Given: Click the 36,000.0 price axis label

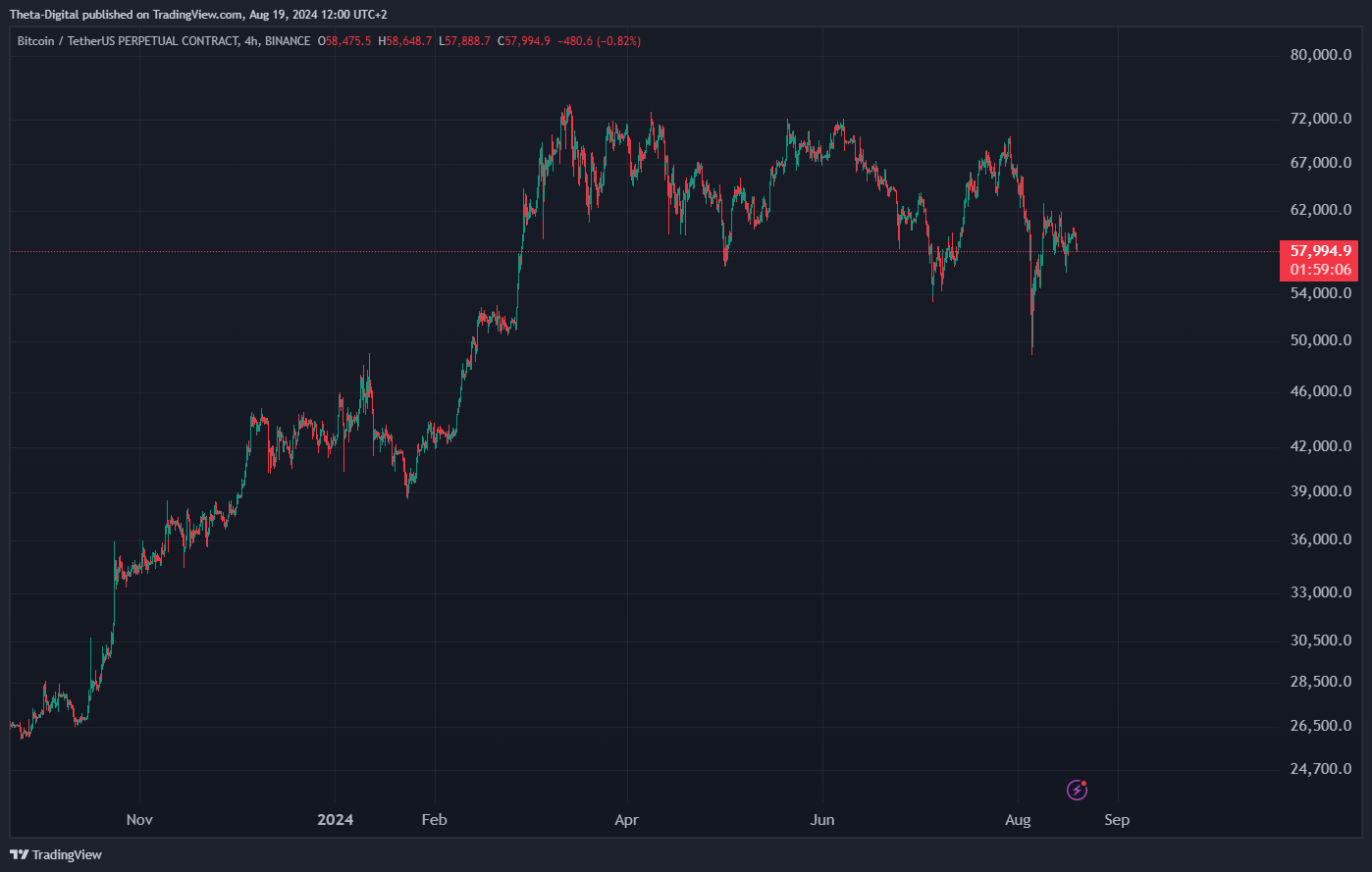Looking at the screenshot, I should click(1322, 539).
